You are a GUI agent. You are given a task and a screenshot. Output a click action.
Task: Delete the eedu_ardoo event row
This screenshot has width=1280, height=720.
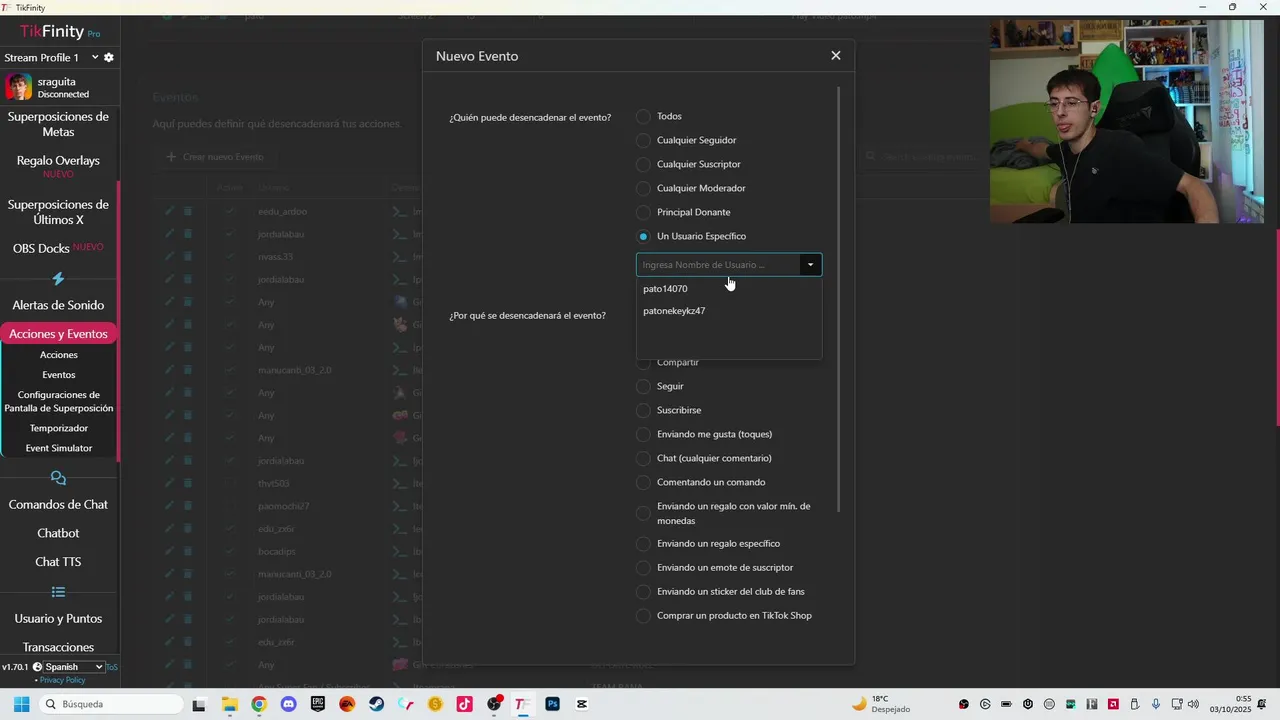187,211
